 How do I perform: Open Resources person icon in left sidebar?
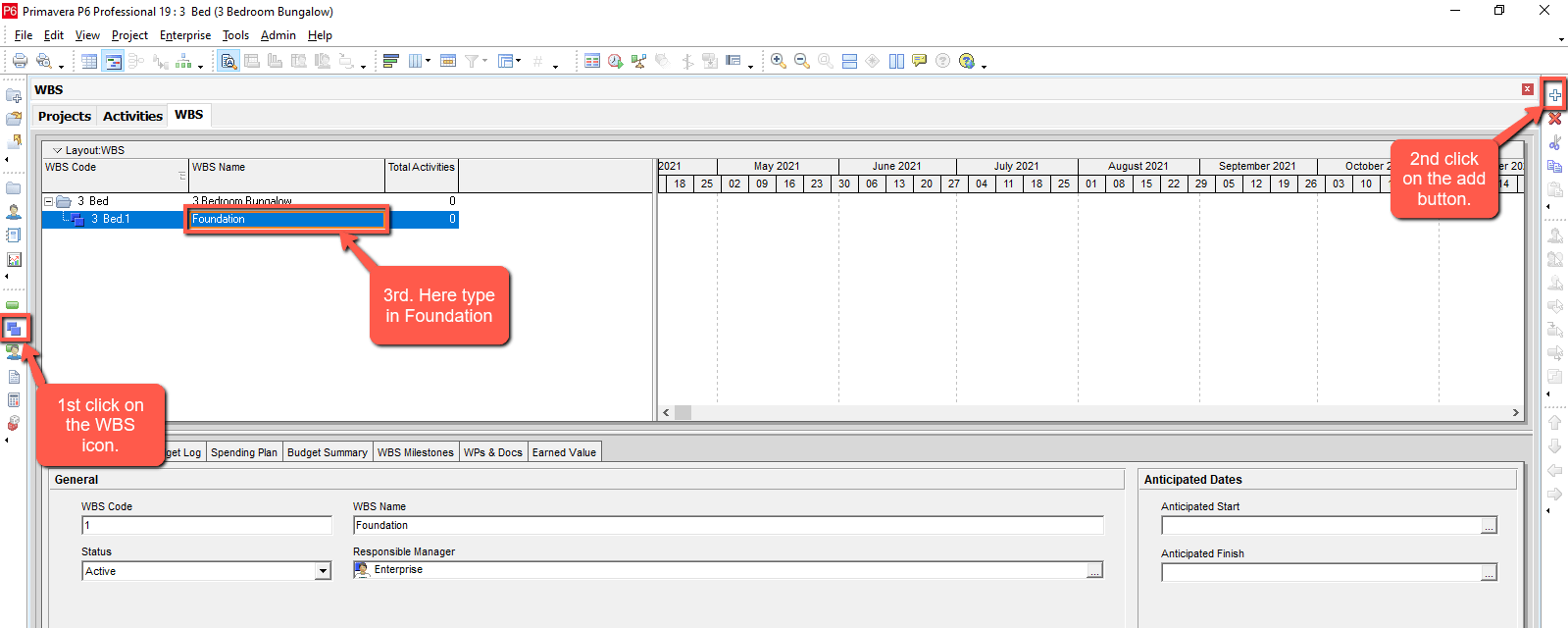(14, 212)
